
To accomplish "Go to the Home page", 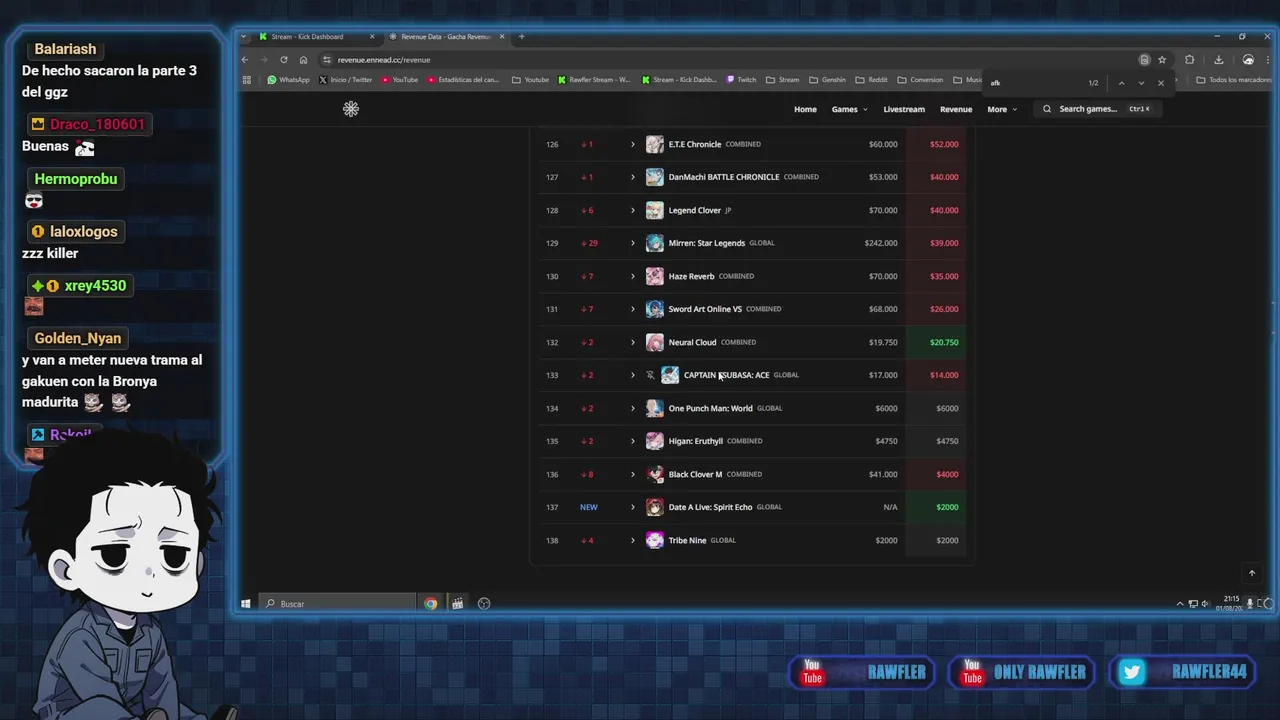I will point(805,109).
